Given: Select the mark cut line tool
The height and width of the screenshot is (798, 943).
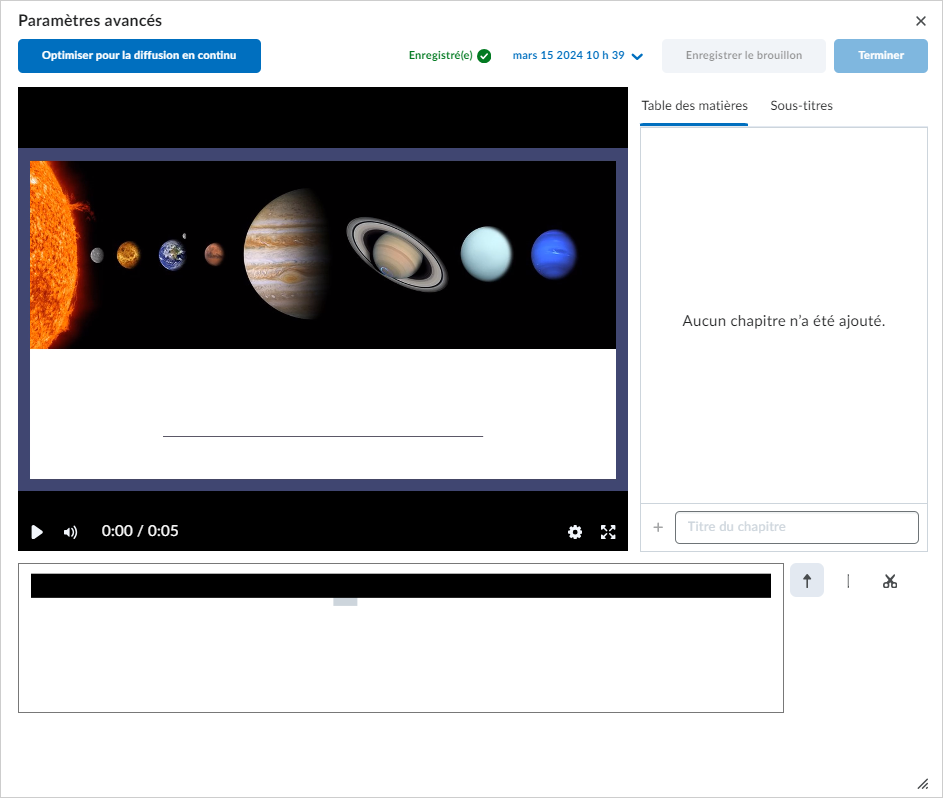Looking at the screenshot, I should pyautogui.click(x=848, y=580).
